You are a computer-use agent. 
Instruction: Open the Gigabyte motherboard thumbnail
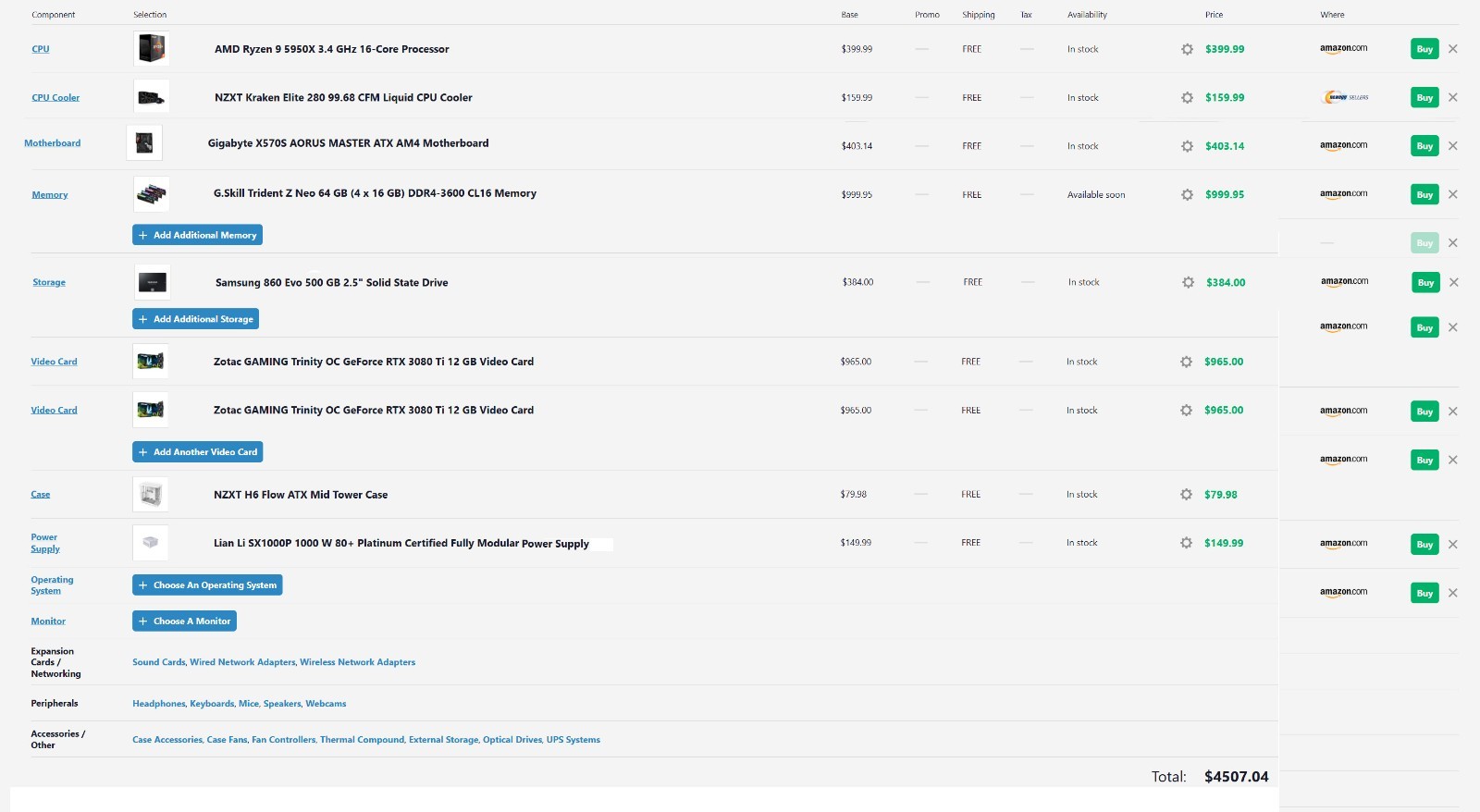(144, 142)
